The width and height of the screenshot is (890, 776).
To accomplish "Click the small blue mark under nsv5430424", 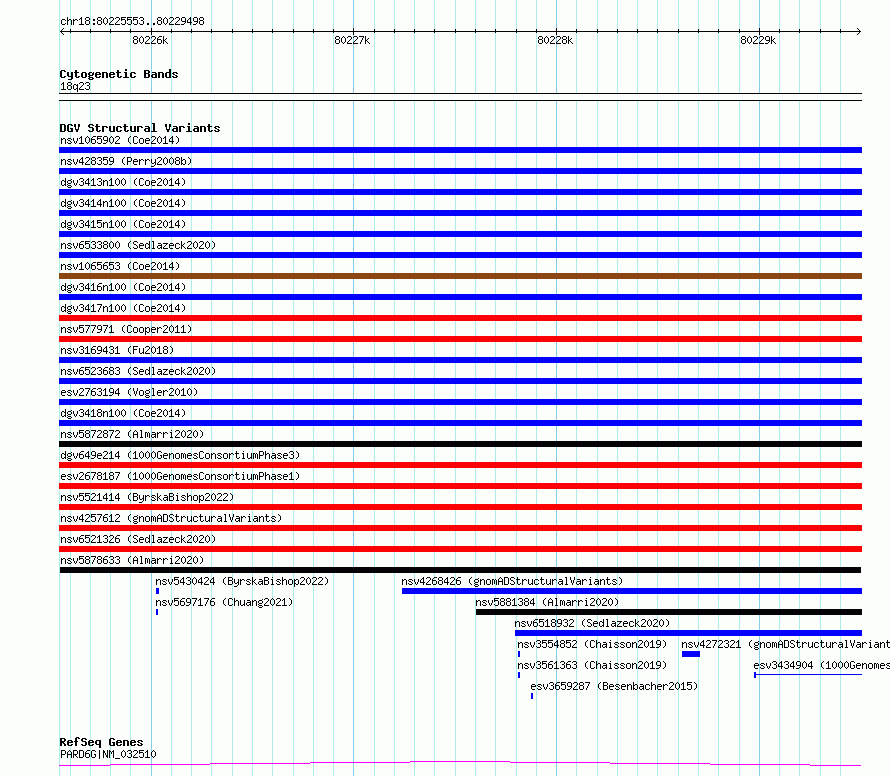I will pos(157,591).
